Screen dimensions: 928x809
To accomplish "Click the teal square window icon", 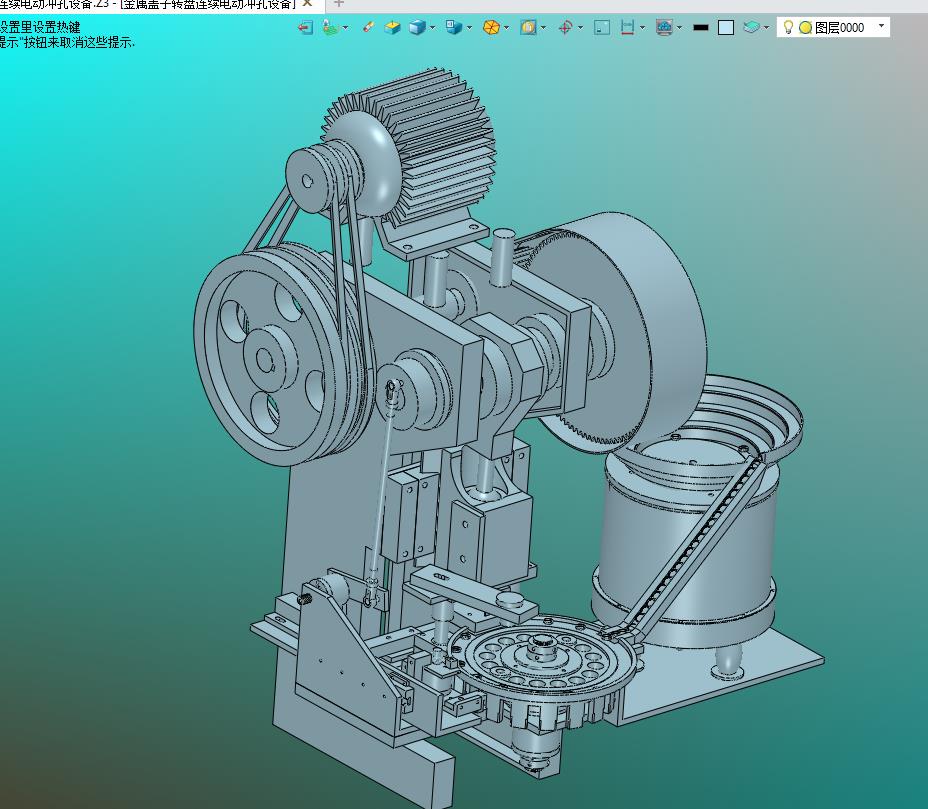I will pyautogui.click(x=602, y=27).
